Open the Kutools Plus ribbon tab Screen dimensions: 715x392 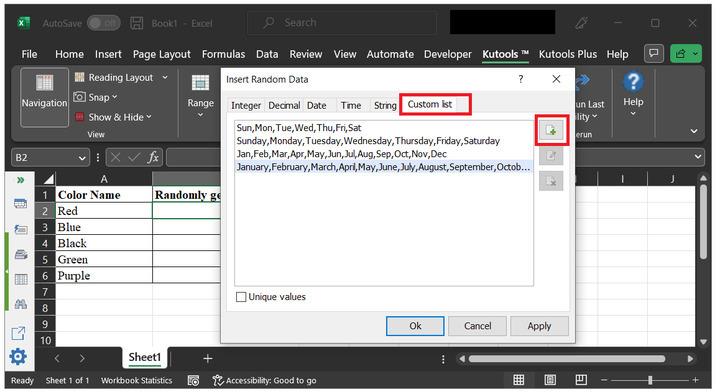click(x=568, y=54)
